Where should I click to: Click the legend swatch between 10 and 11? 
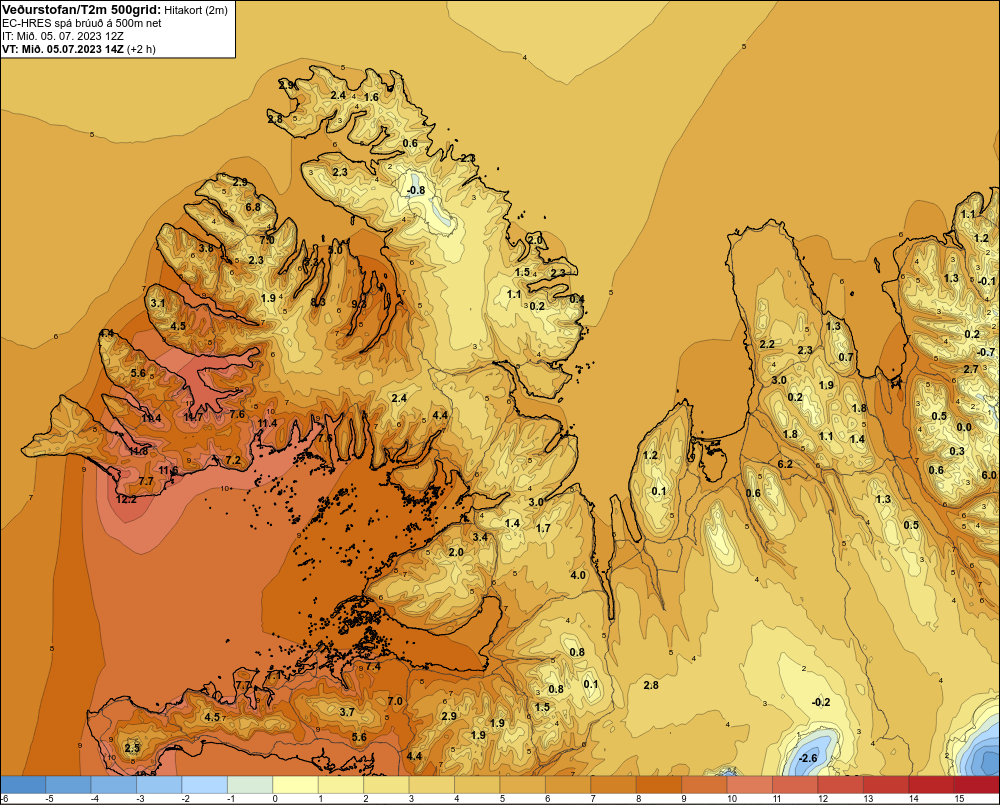(x=749, y=785)
